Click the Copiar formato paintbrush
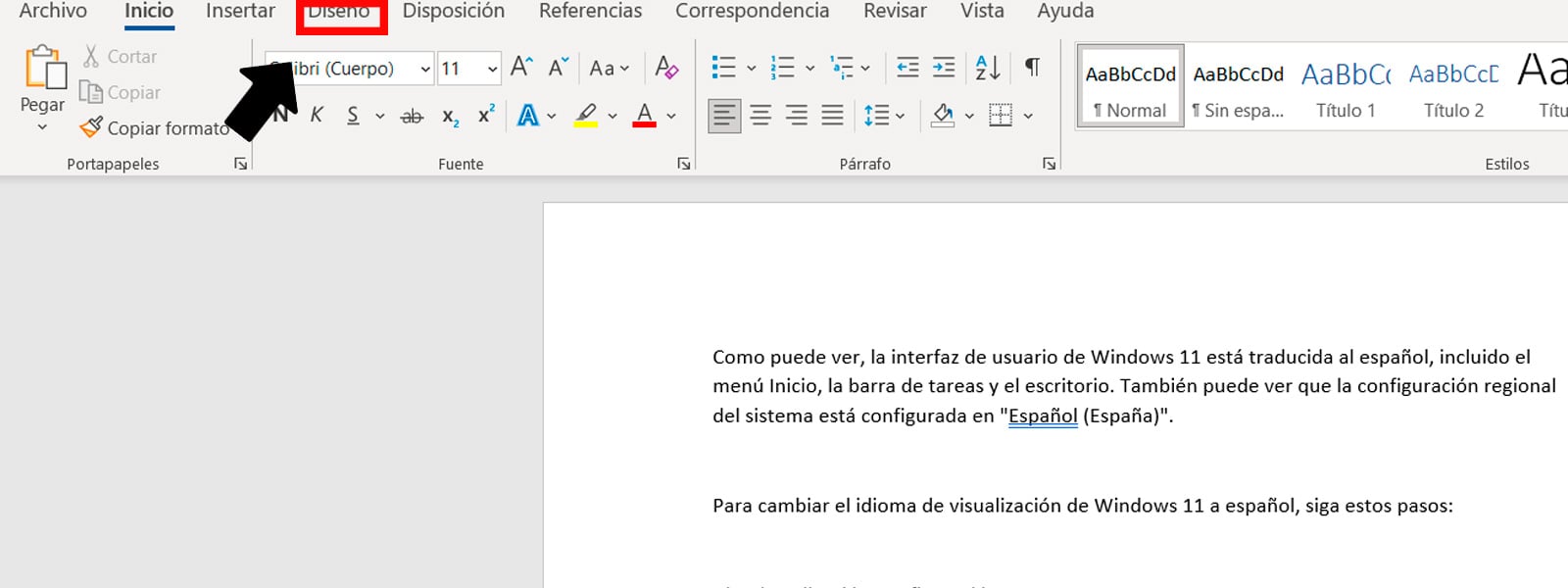The height and width of the screenshot is (588, 1568). [91, 127]
